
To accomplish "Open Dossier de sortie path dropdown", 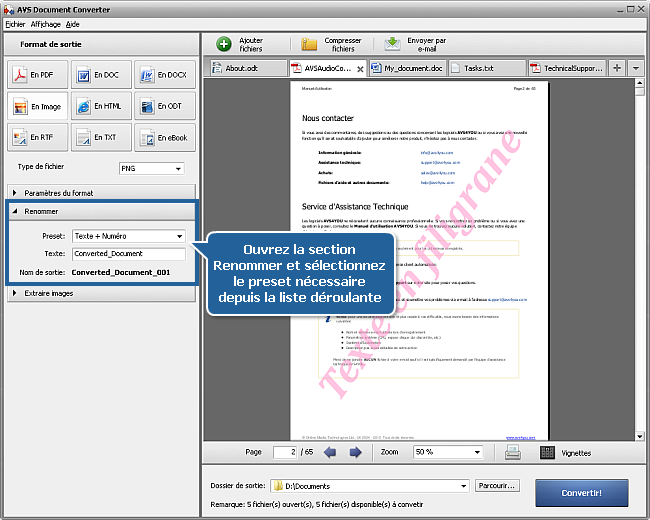I will (x=369, y=486).
